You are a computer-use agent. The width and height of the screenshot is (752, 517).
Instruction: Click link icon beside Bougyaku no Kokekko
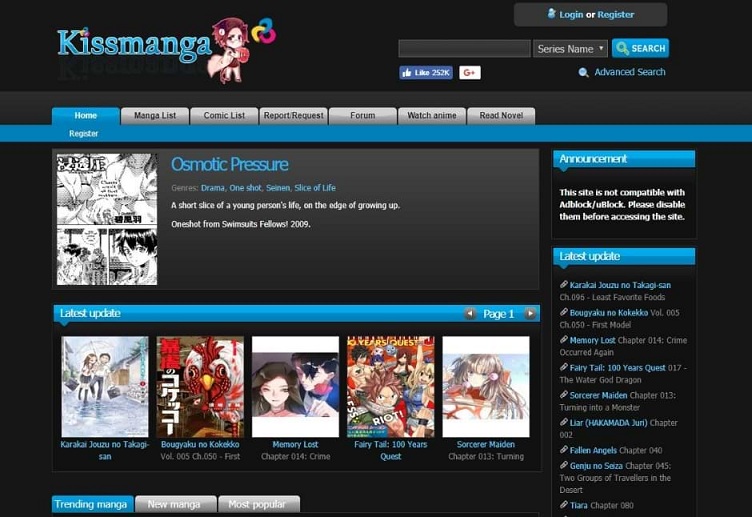click(x=564, y=312)
